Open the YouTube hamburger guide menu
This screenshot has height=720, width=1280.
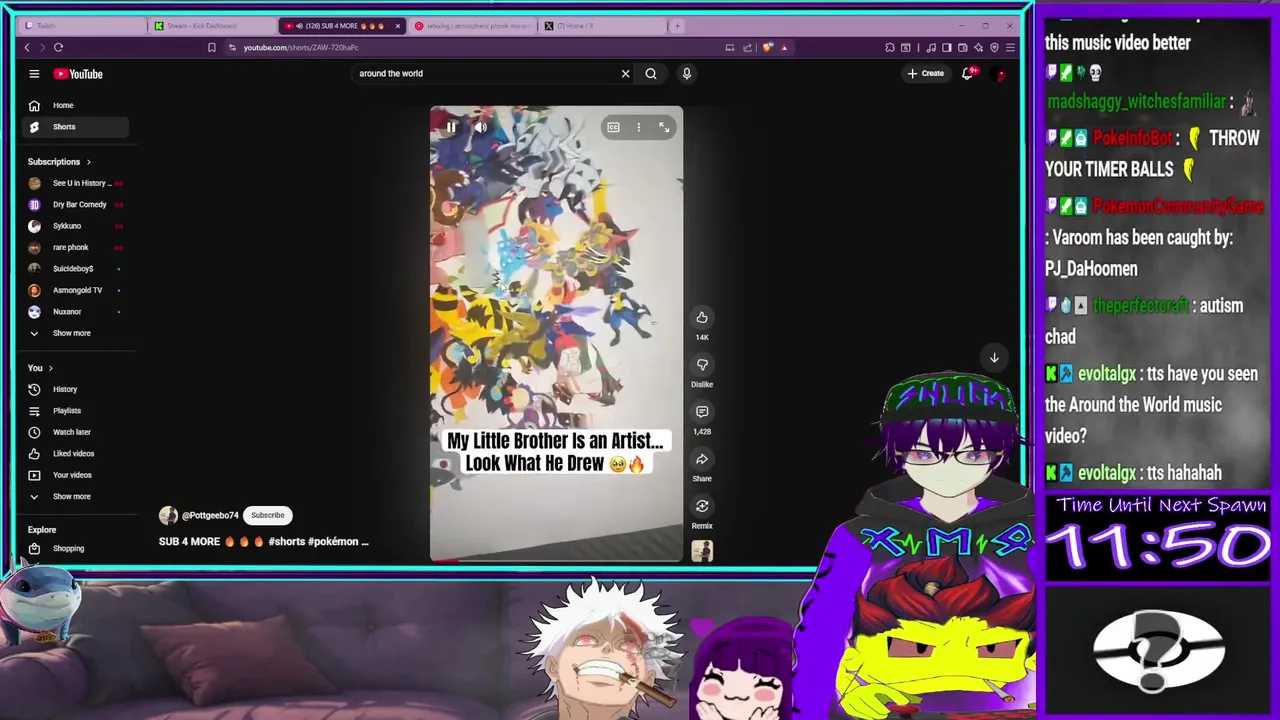(34, 73)
